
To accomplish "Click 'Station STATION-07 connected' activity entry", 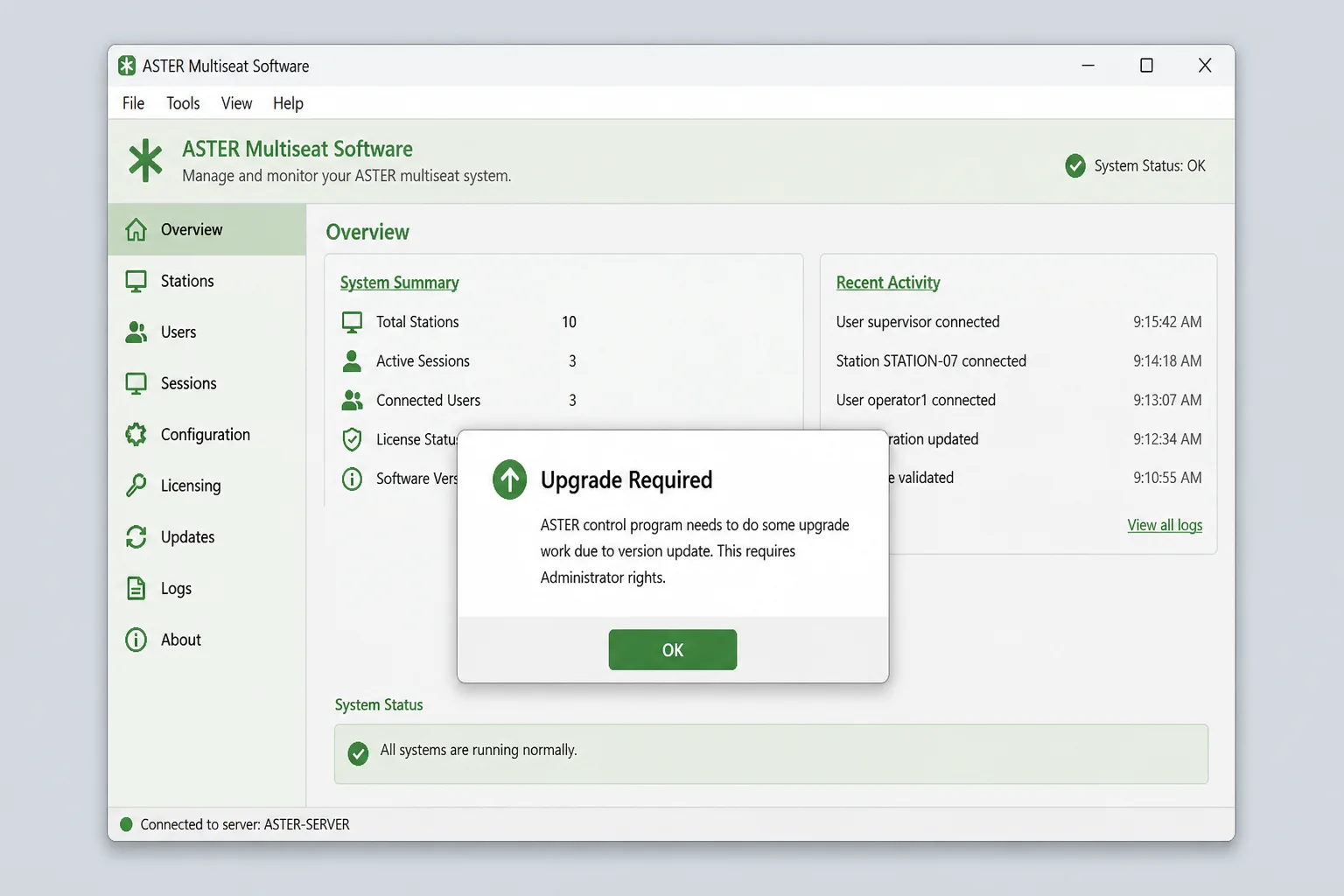I will tap(931, 360).
